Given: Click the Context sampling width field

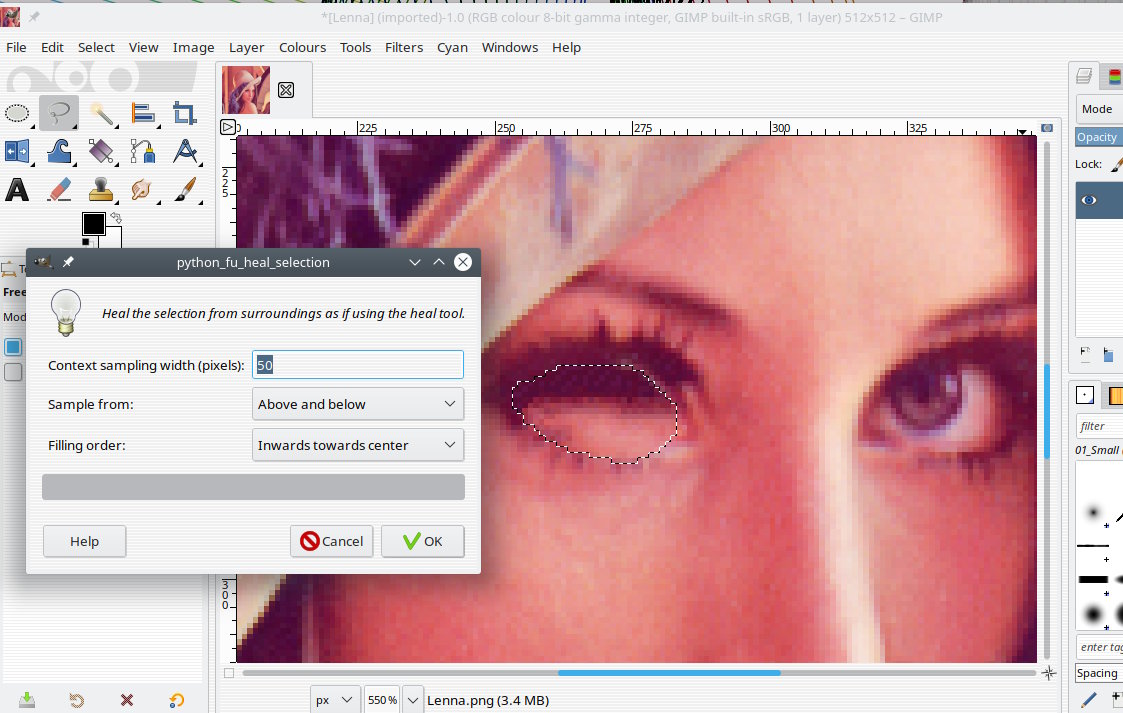Looking at the screenshot, I should tap(358, 364).
